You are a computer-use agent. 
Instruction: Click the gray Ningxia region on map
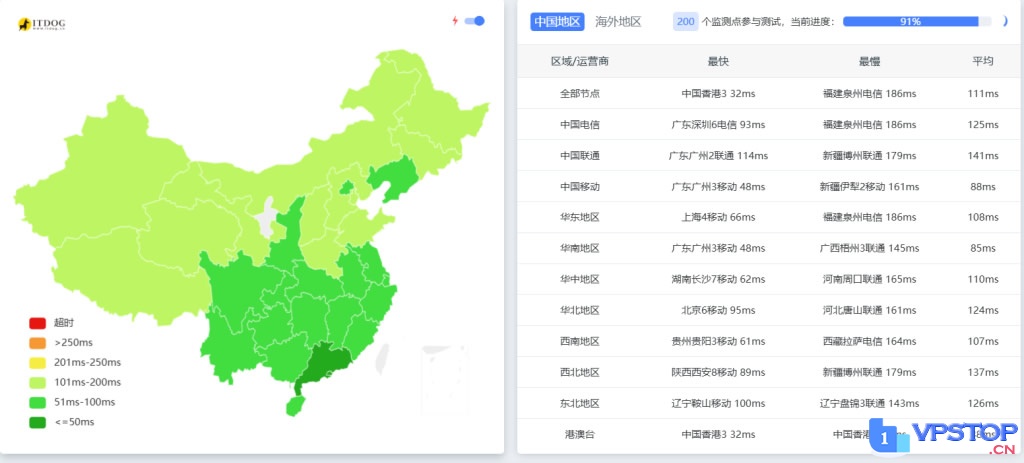pyautogui.click(x=265, y=217)
